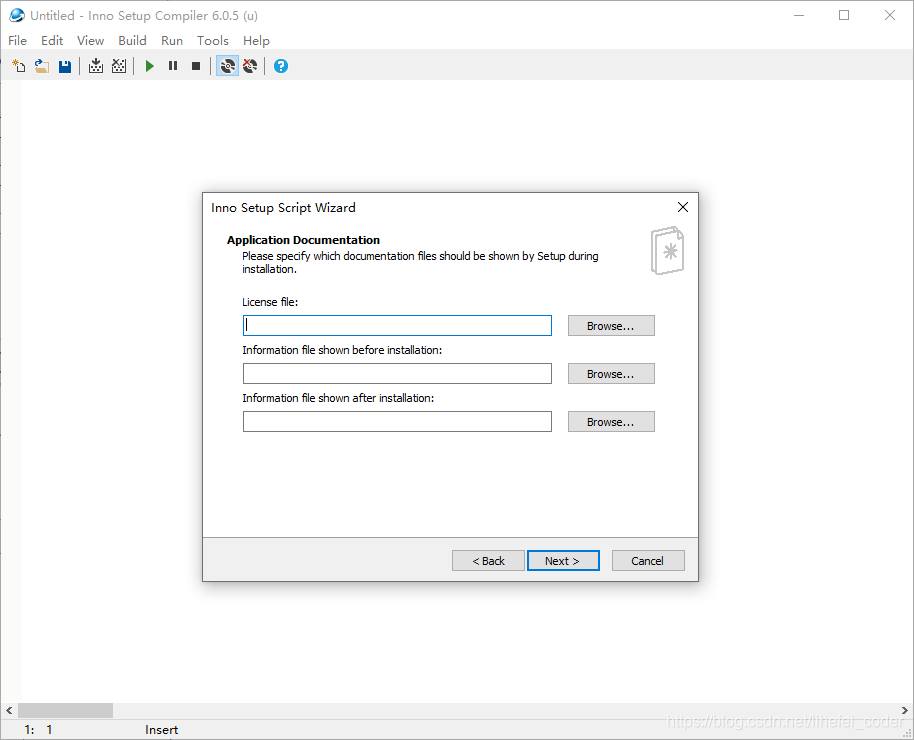Click the Inno Setup title bar icon

(17, 15)
